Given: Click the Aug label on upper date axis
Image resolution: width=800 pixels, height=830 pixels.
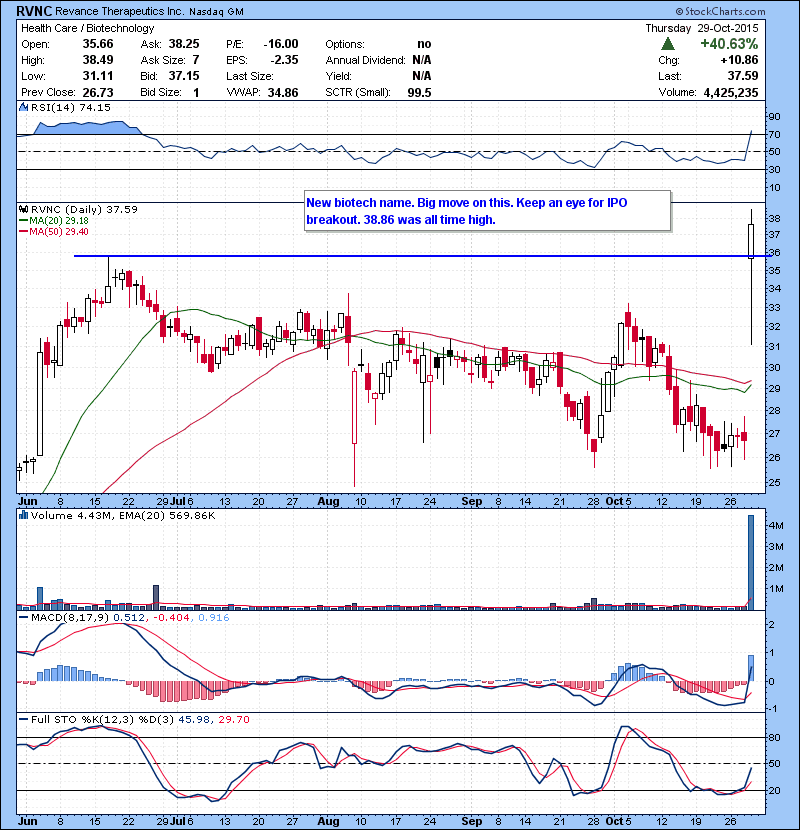Looking at the screenshot, I should [328, 501].
